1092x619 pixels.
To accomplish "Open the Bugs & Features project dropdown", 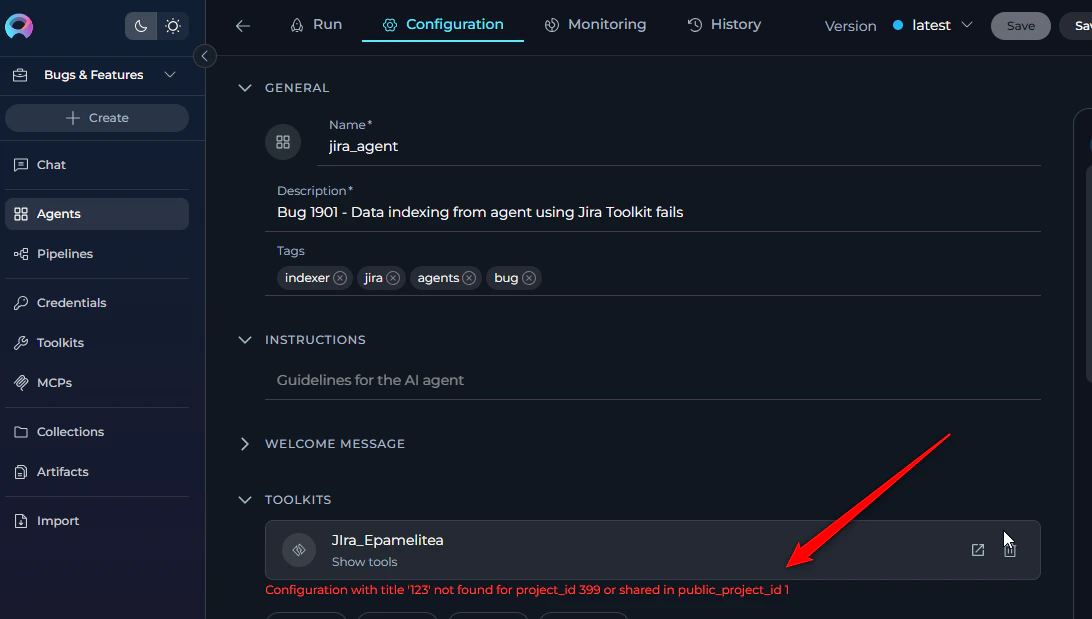I will click(169, 74).
